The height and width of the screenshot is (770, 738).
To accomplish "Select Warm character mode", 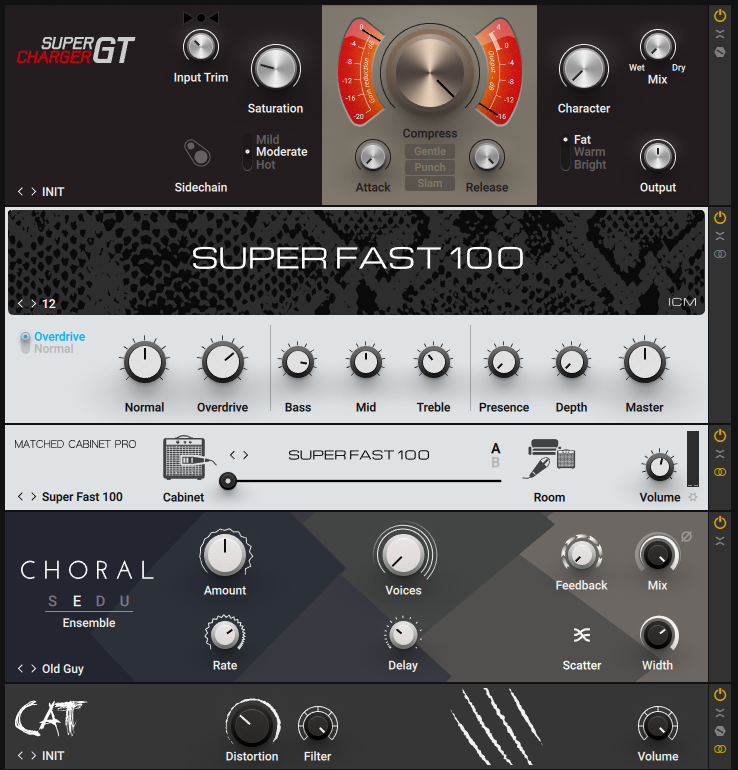I will tap(590, 152).
